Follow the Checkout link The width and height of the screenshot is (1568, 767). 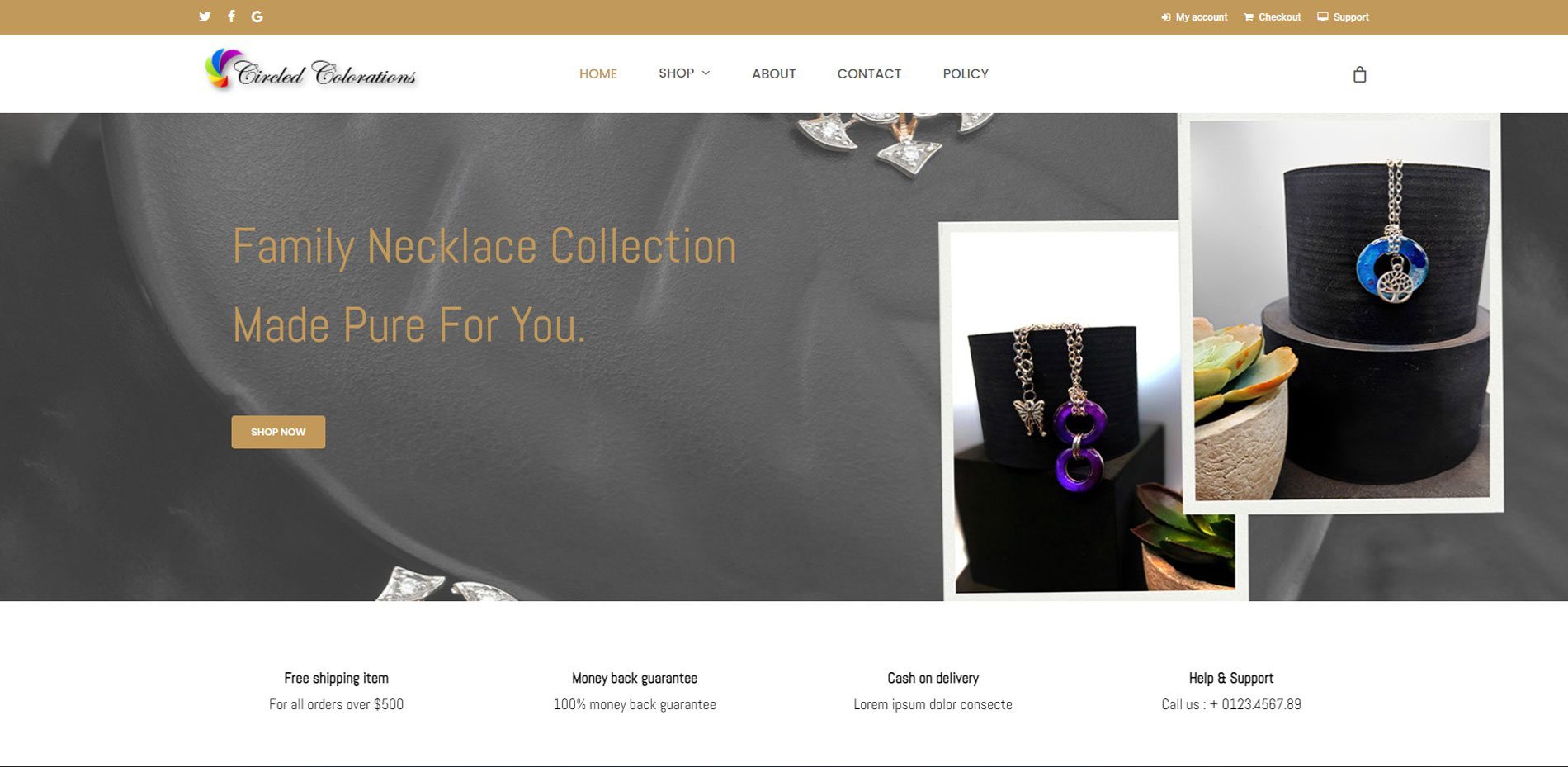pos(1279,17)
